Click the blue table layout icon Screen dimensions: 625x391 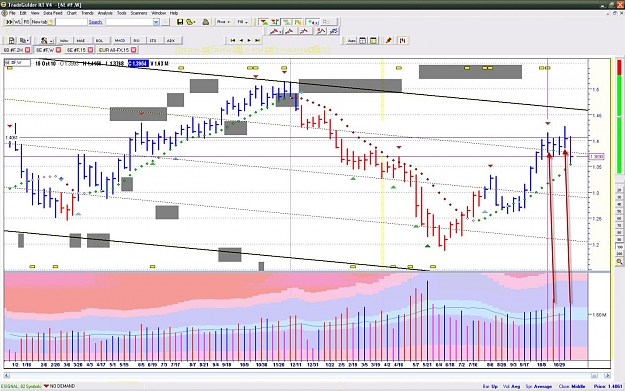[362, 41]
